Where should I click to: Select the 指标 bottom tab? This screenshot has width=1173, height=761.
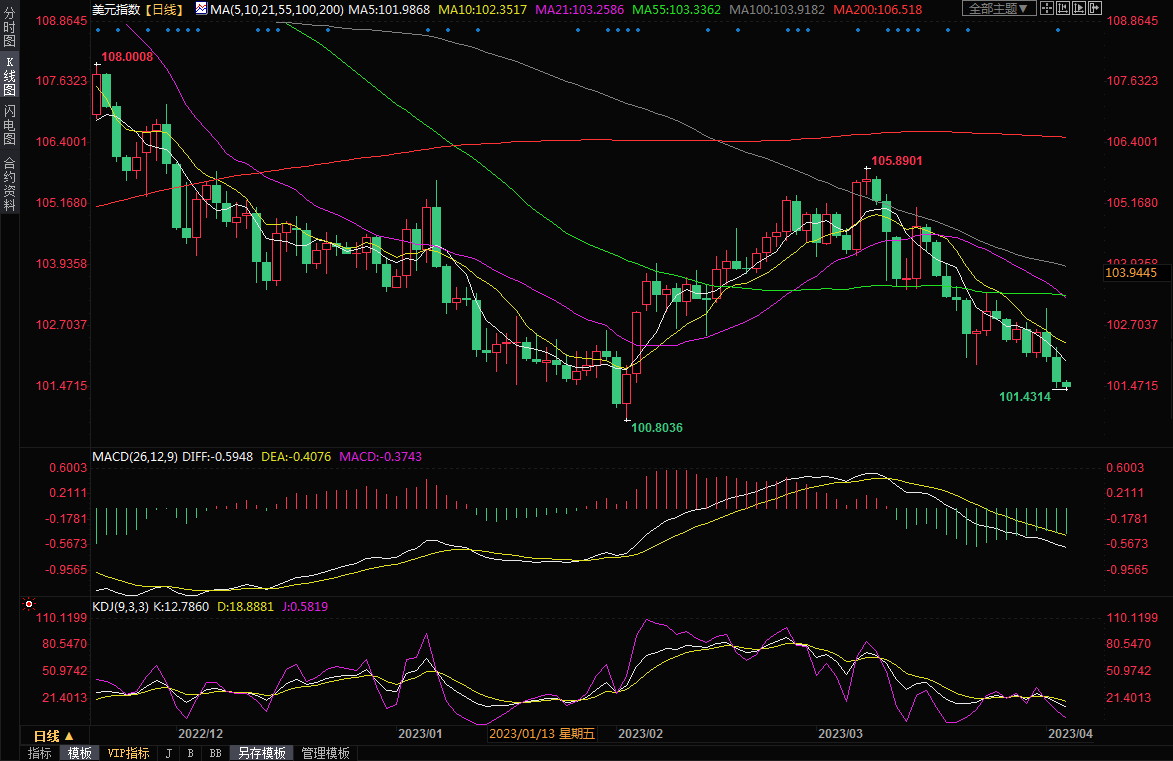click(x=40, y=753)
